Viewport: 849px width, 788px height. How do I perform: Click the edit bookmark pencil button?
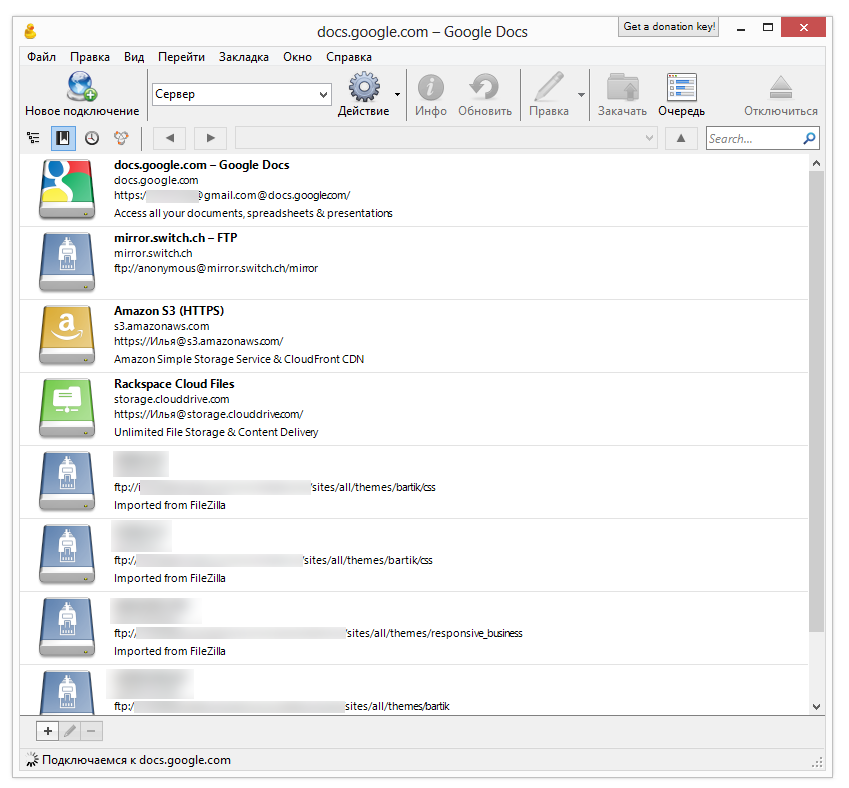(x=70, y=731)
